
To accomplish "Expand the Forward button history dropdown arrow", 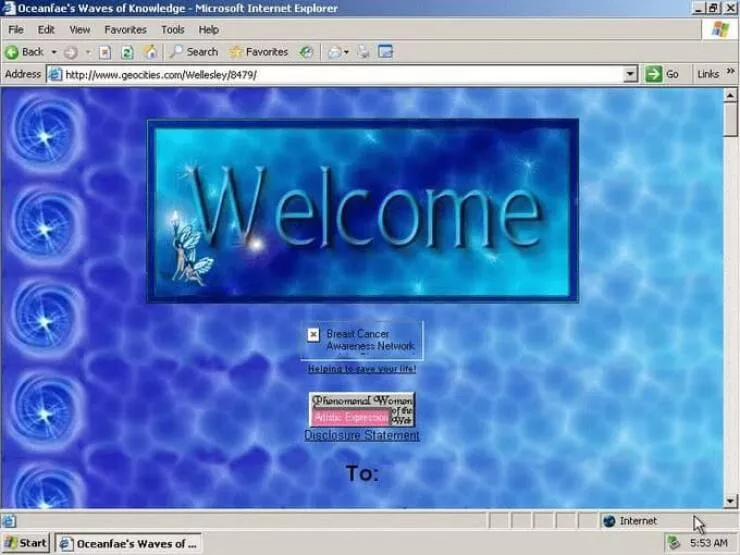I will [88, 52].
